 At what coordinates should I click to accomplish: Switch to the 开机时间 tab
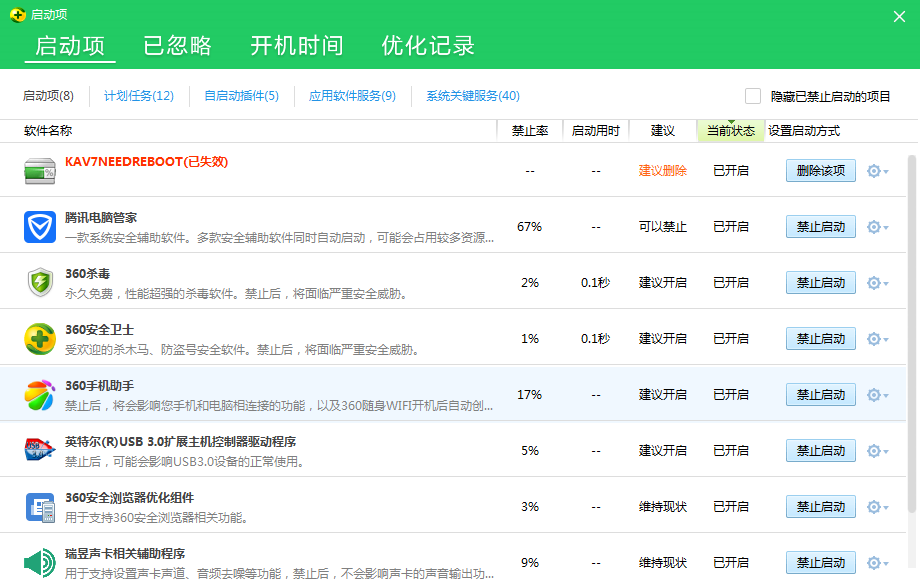click(296, 46)
